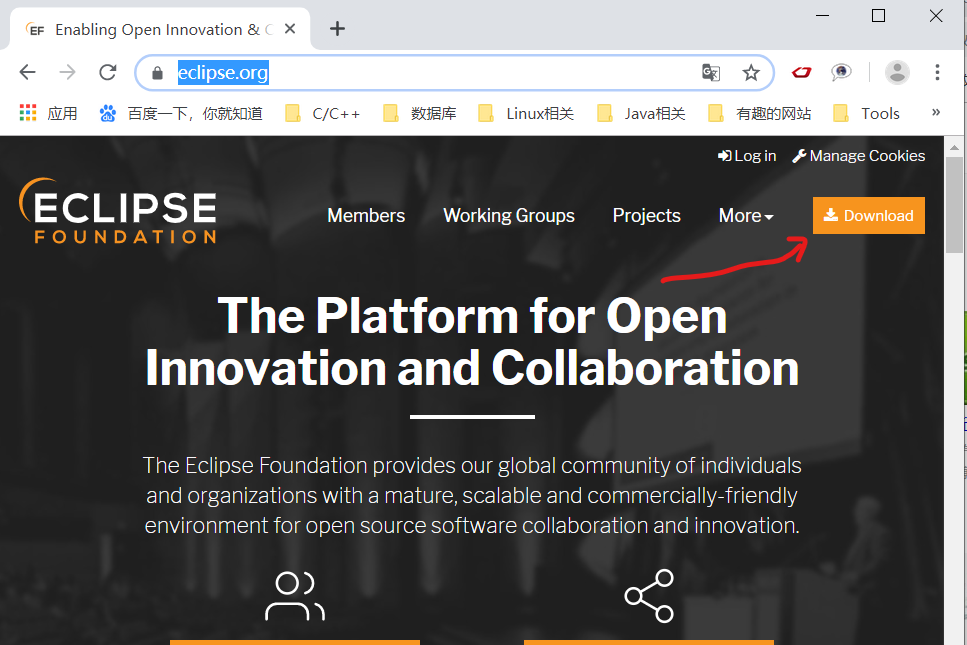Open the 数据库 bookmark folder
The height and width of the screenshot is (645, 967).
tap(419, 113)
